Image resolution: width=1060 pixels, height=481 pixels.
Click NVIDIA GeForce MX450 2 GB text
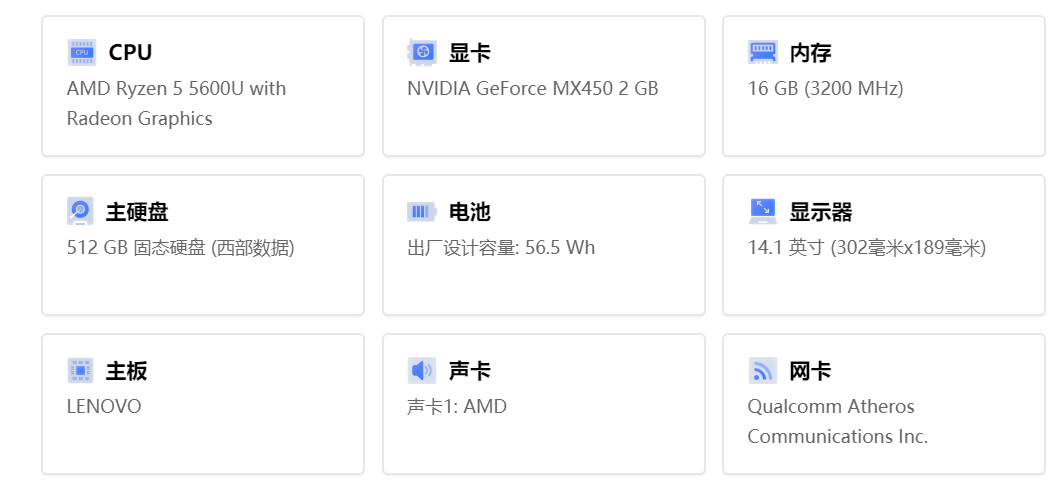533,88
